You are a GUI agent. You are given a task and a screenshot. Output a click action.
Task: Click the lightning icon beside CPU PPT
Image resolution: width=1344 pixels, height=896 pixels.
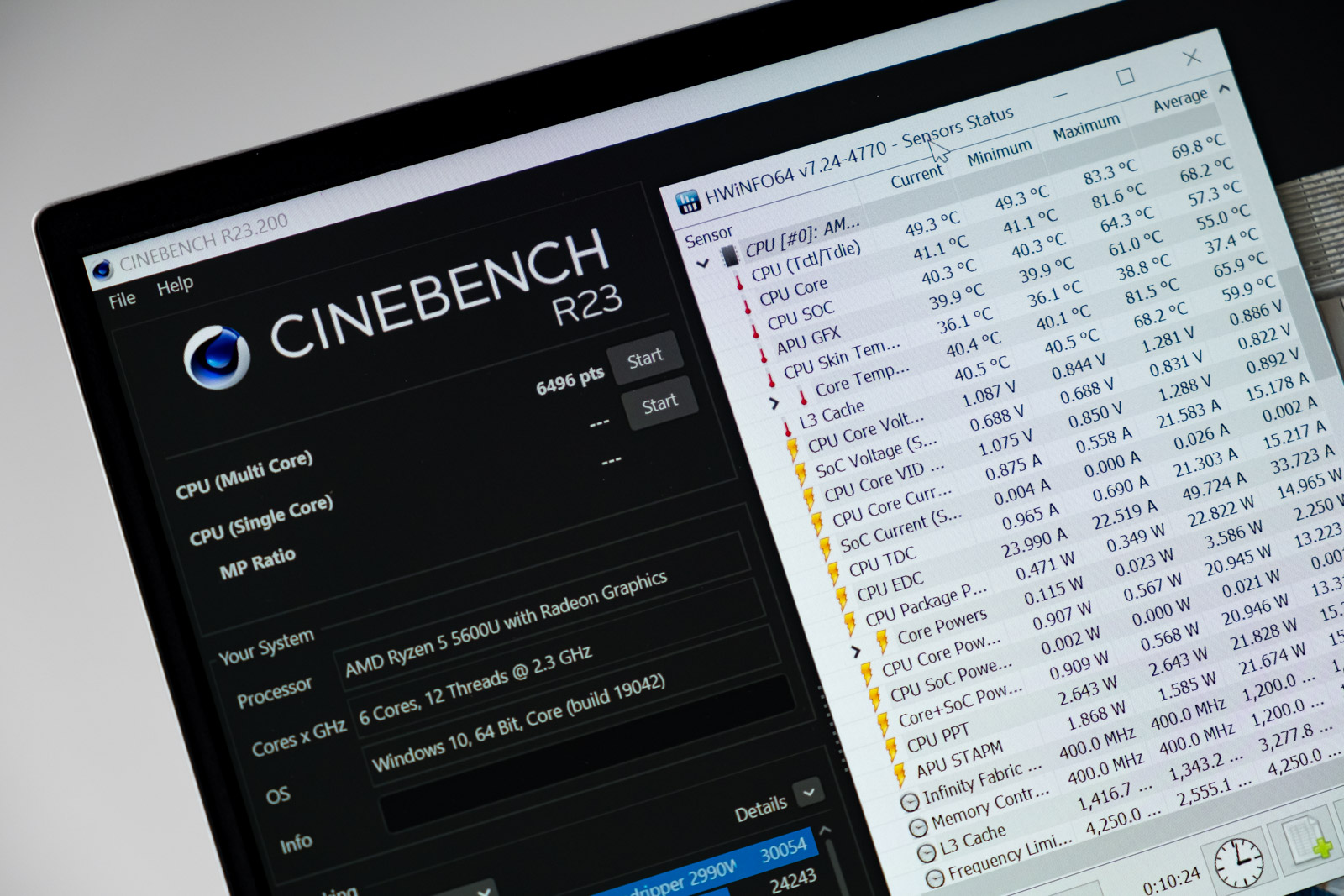pyautogui.click(x=891, y=749)
